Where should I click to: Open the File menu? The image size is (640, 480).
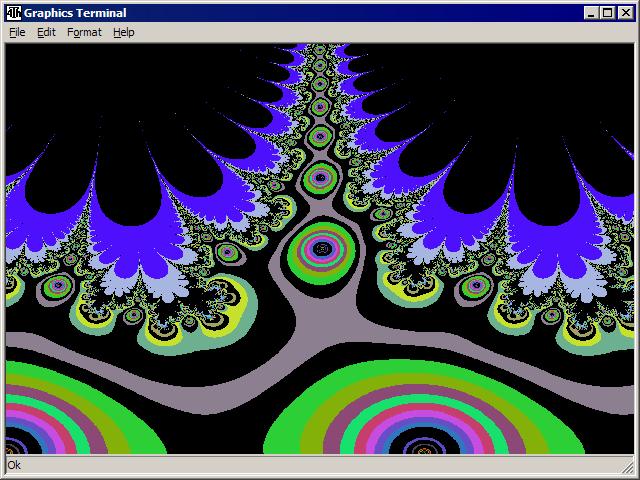coord(17,32)
